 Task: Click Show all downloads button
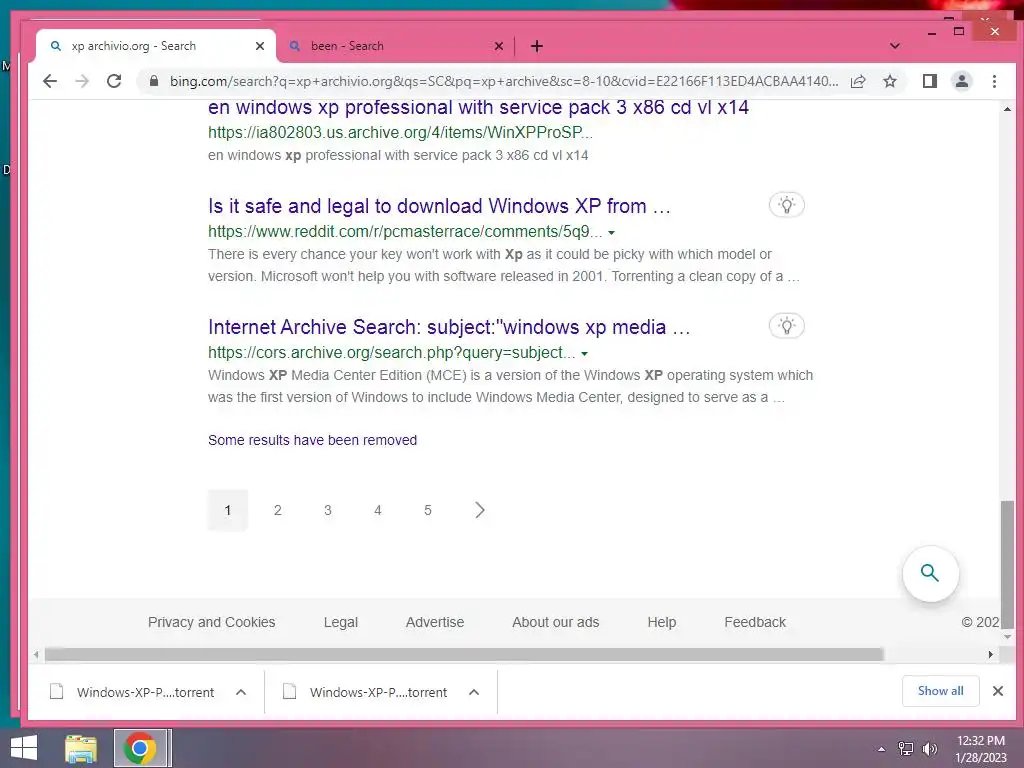(940, 691)
